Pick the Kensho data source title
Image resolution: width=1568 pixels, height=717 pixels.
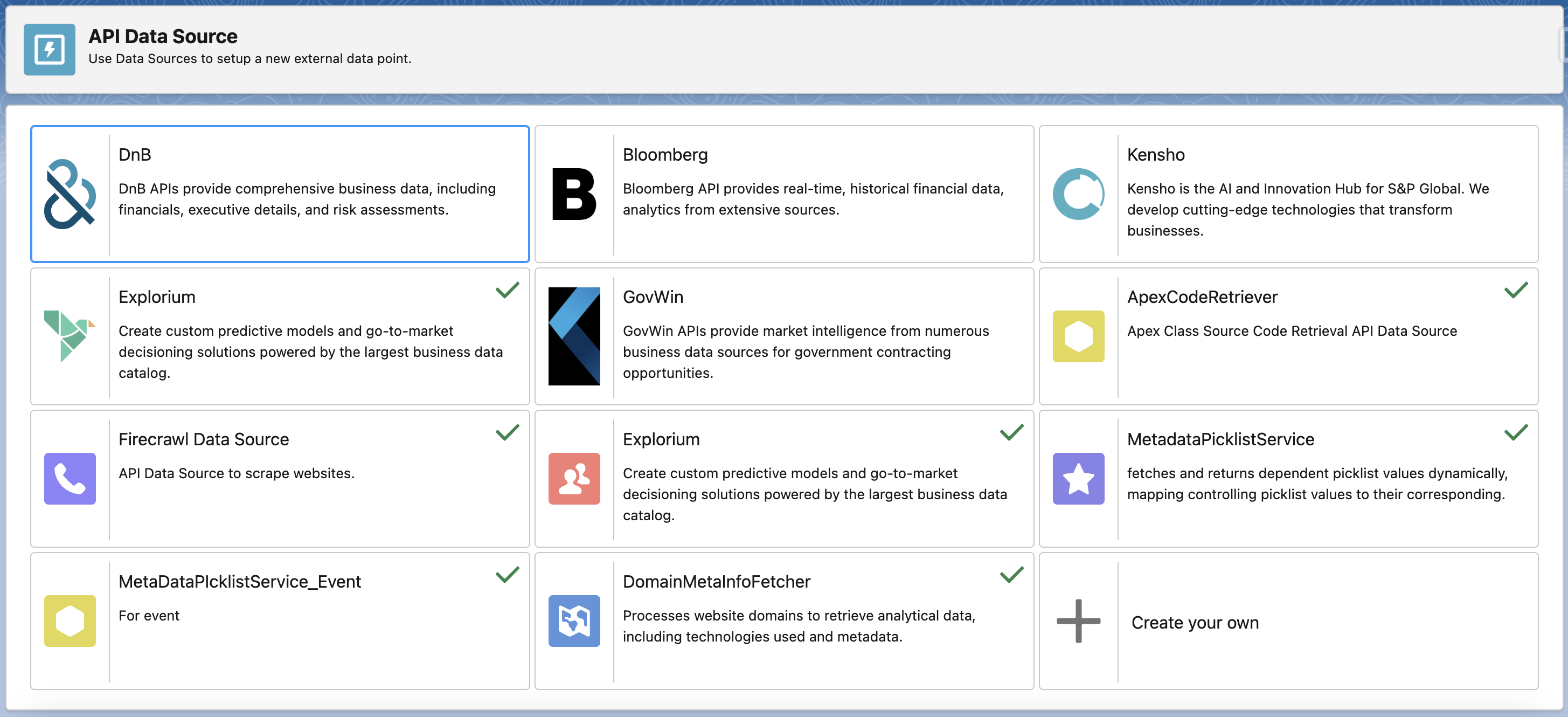[x=1155, y=155]
